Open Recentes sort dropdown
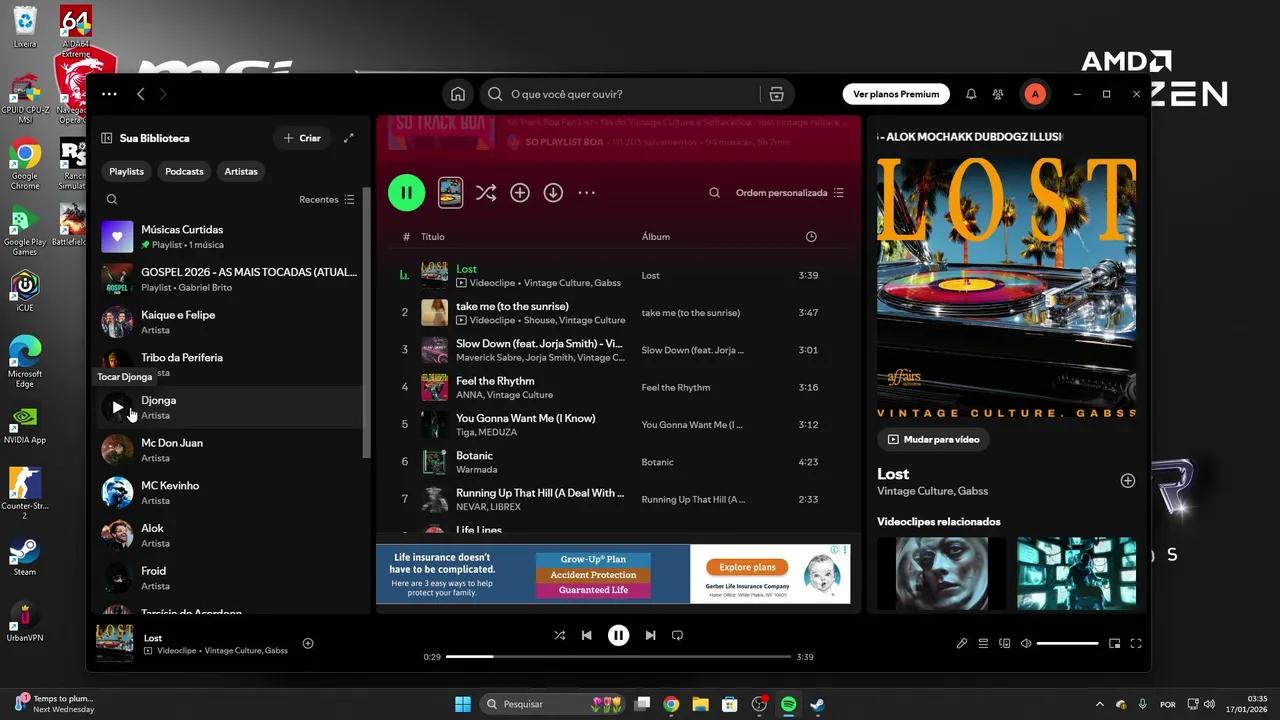The width and height of the screenshot is (1280, 720). click(327, 199)
